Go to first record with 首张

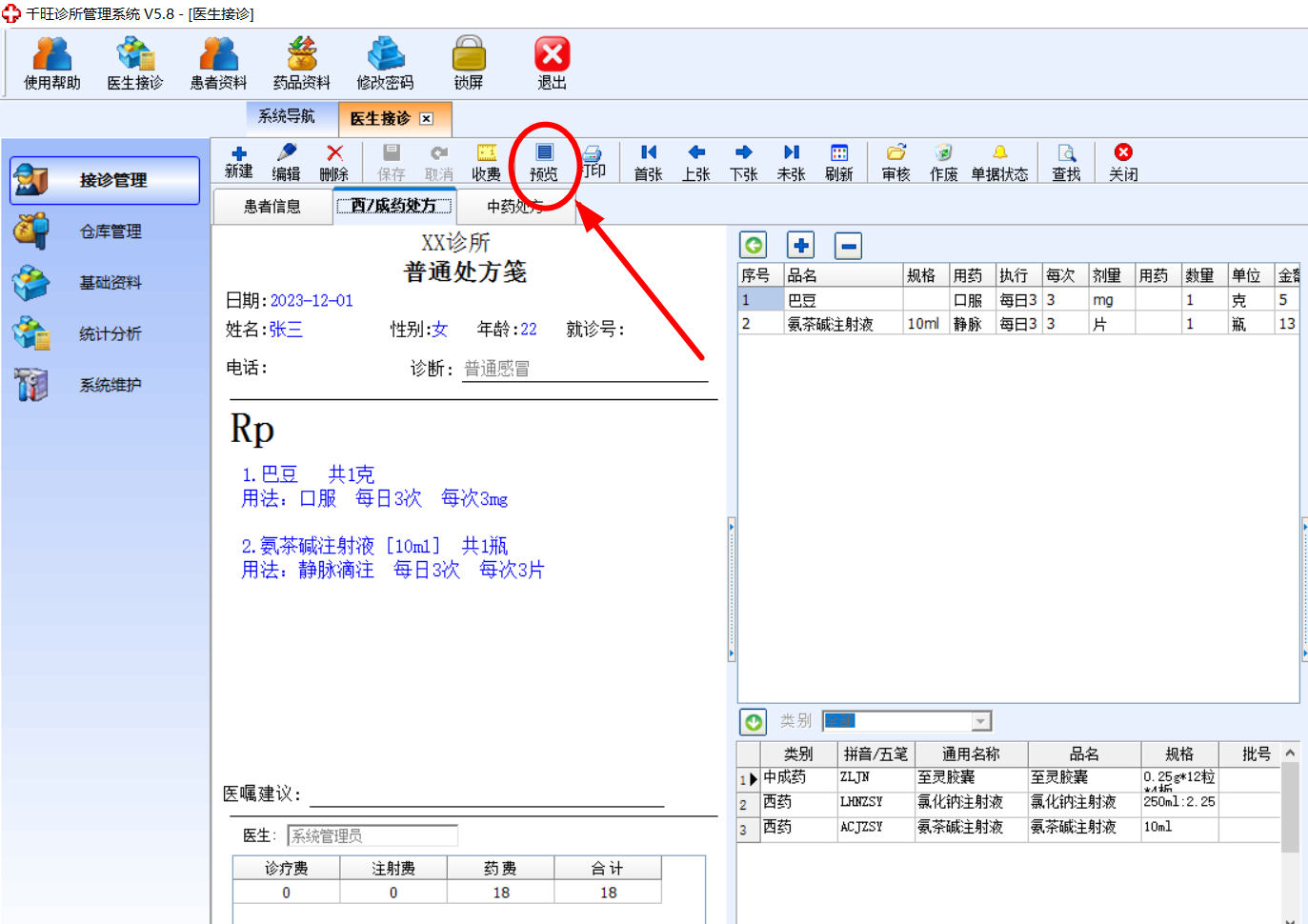[x=649, y=162]
